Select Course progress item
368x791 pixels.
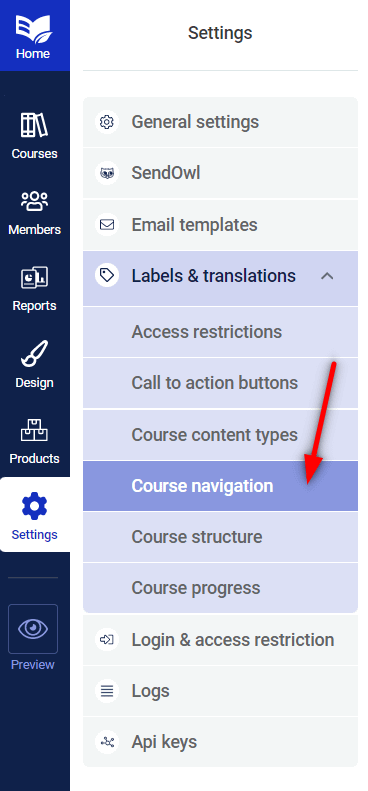pyautogui.click(x=221, y=588)
